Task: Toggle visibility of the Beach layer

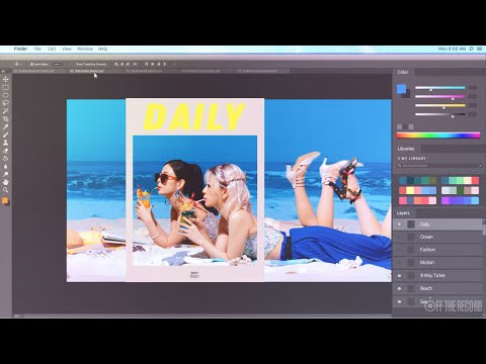Action: [x=399, y=289]
